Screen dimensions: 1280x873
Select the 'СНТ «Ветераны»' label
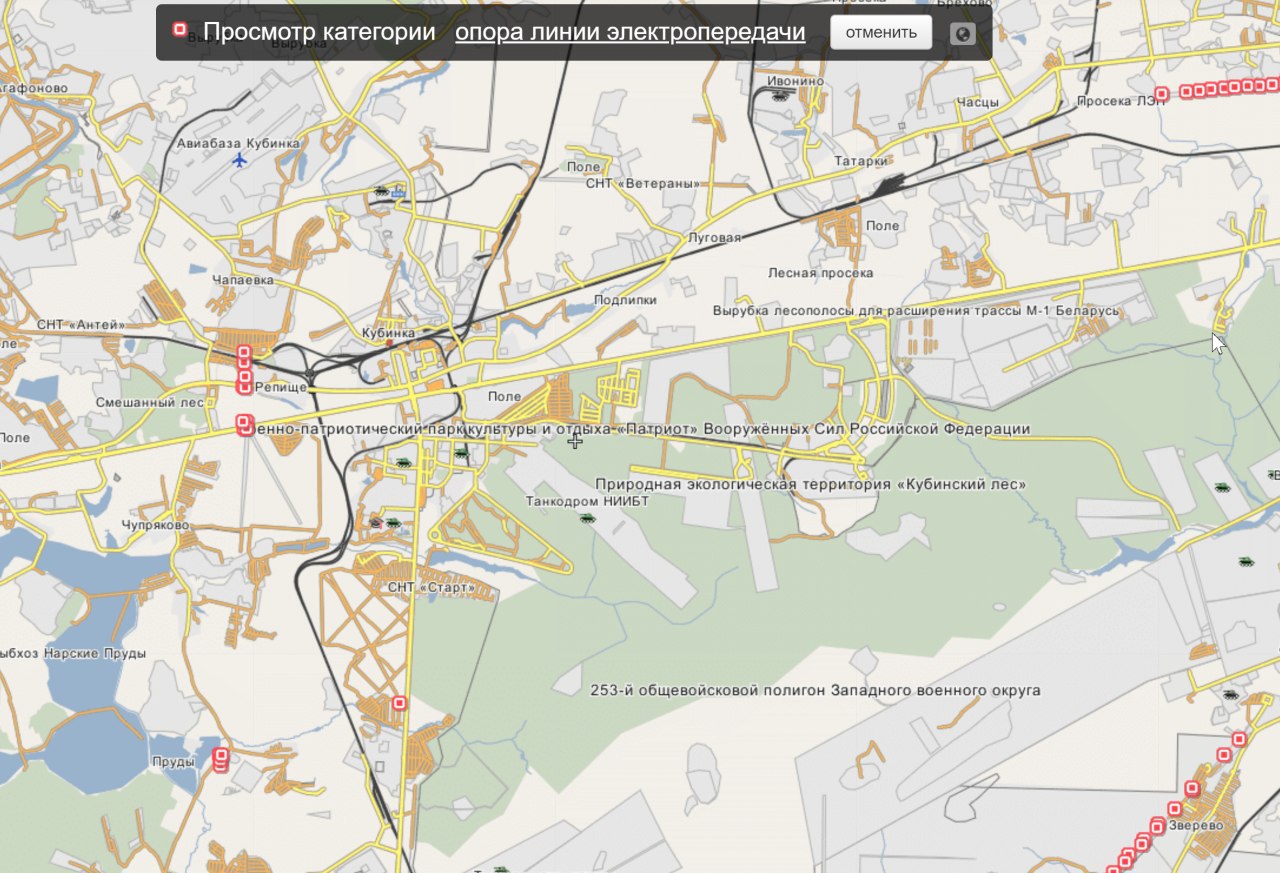[x=642, y=184]
